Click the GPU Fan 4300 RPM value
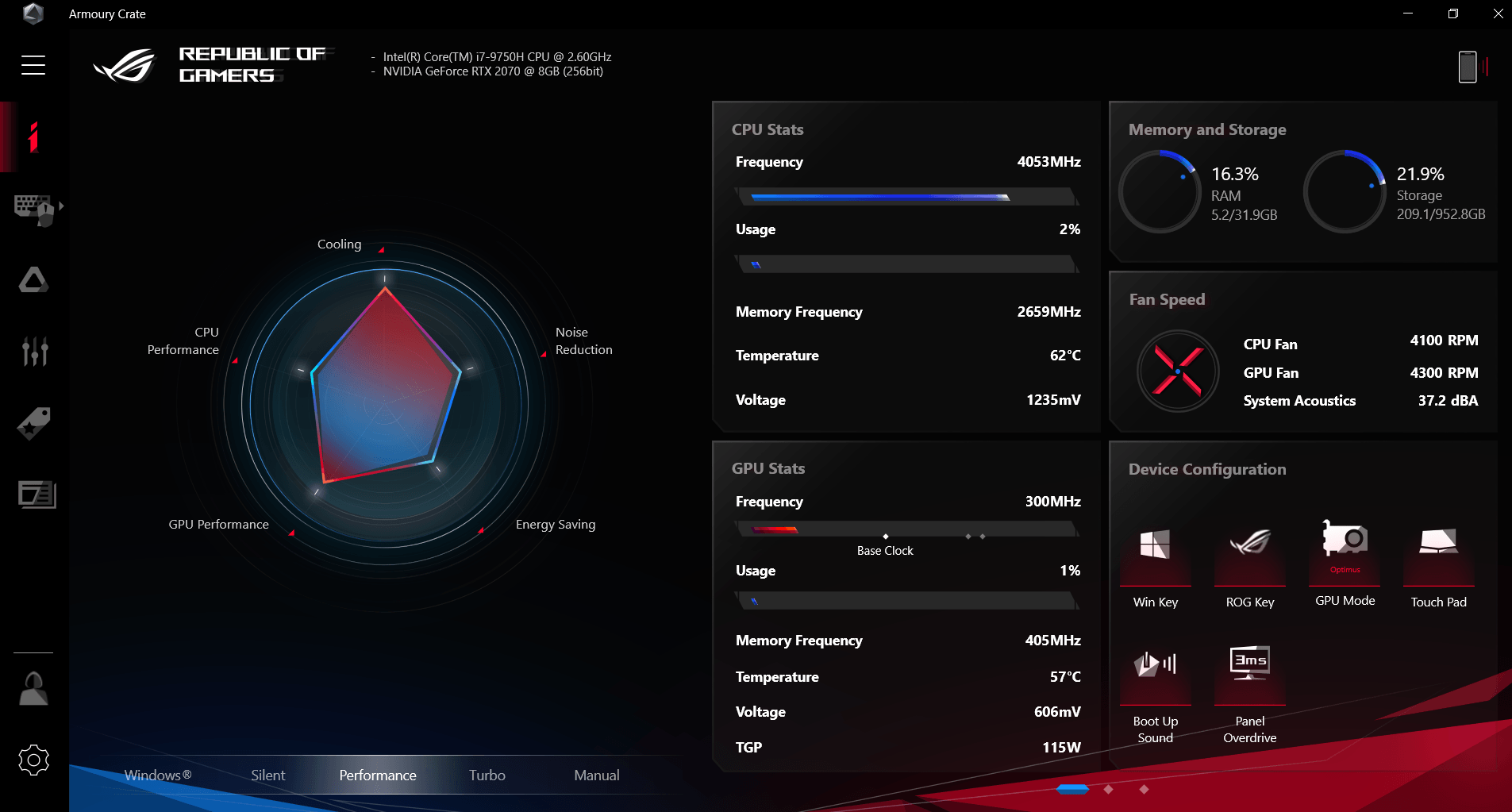The image size is (1512, 812). pos(1444,372)
